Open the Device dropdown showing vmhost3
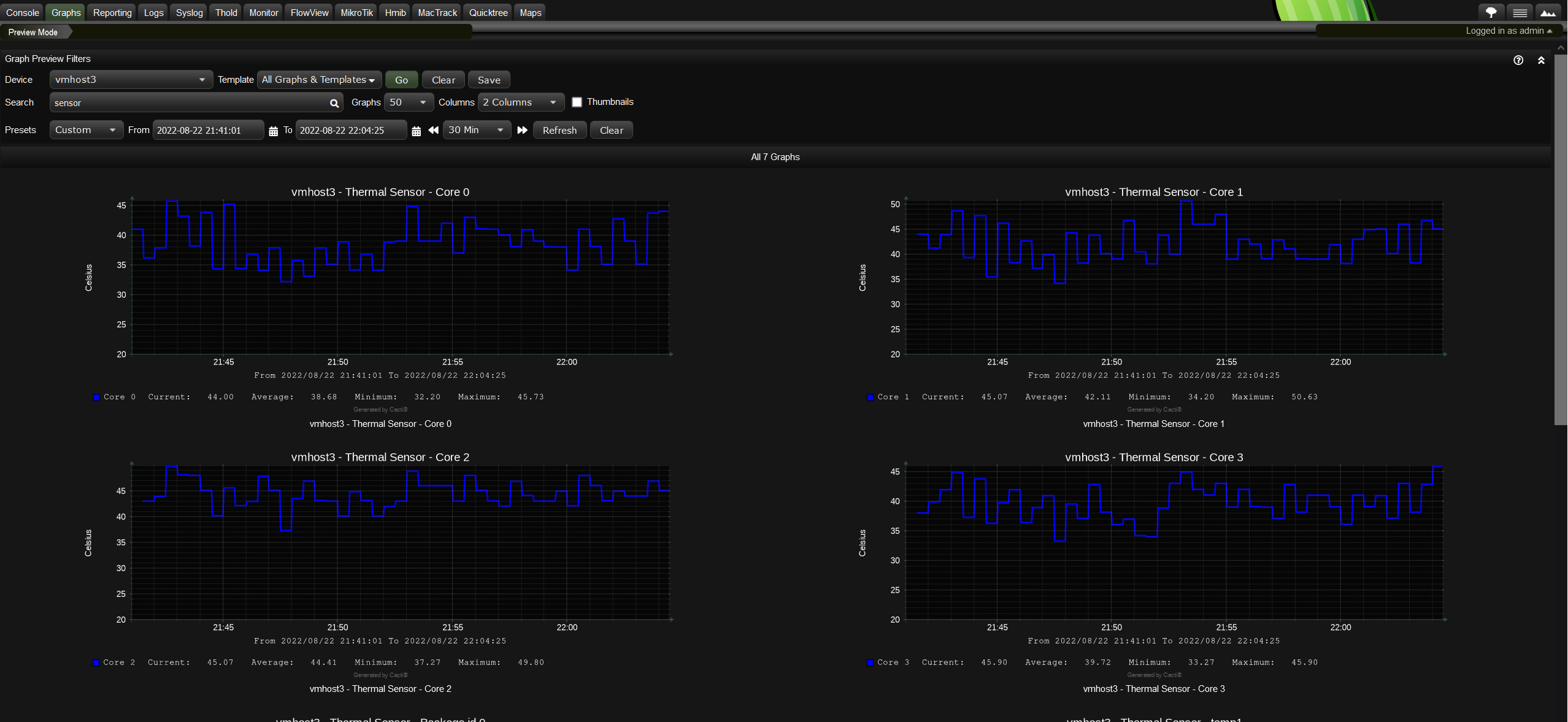Image resolution: width=1568 pixels, height=722 pixels. click(x=131, y=80)
